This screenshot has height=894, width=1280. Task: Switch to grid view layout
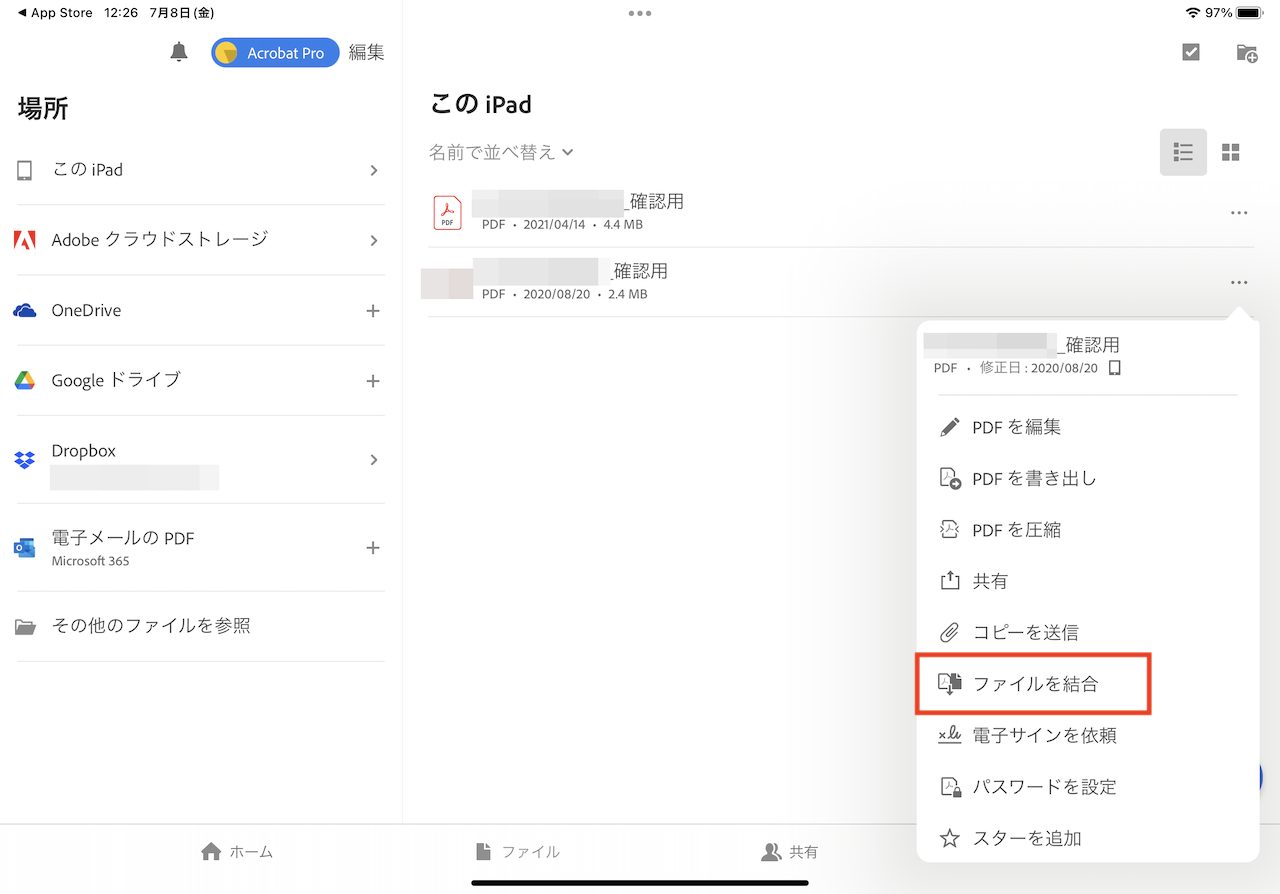coord(1231,152)
